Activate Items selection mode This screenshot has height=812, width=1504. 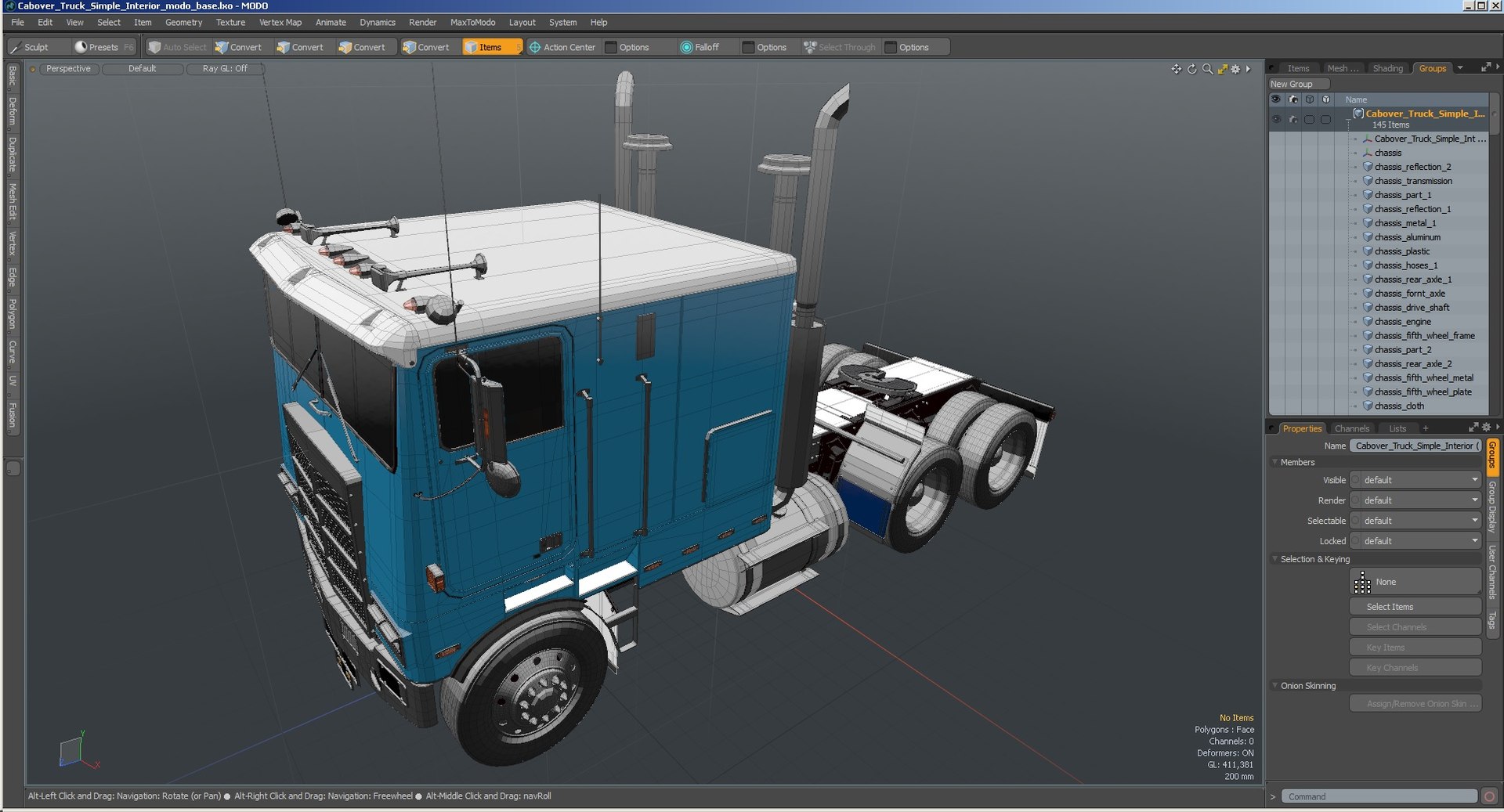[x=492, y=47]
